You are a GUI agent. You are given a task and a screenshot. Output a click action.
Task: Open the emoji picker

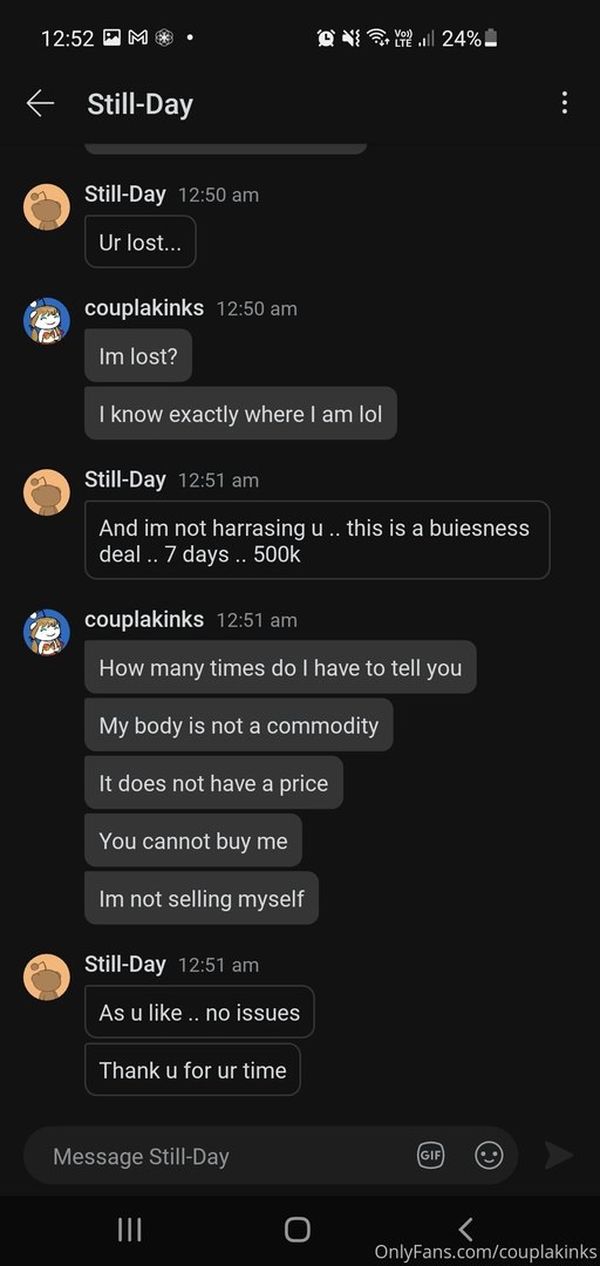(488, 1155)
